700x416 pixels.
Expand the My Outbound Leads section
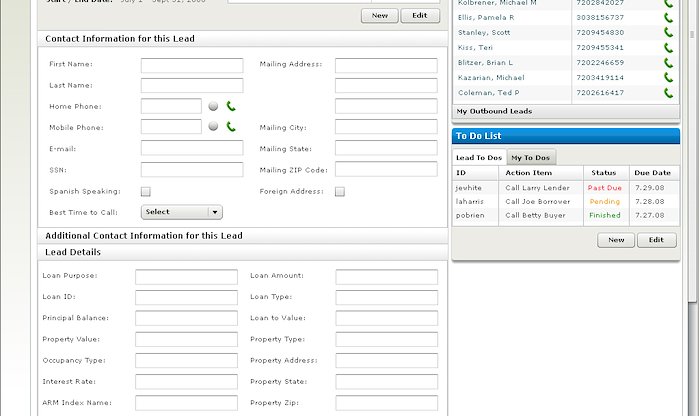pyautogui.click(x=566, y=111)
